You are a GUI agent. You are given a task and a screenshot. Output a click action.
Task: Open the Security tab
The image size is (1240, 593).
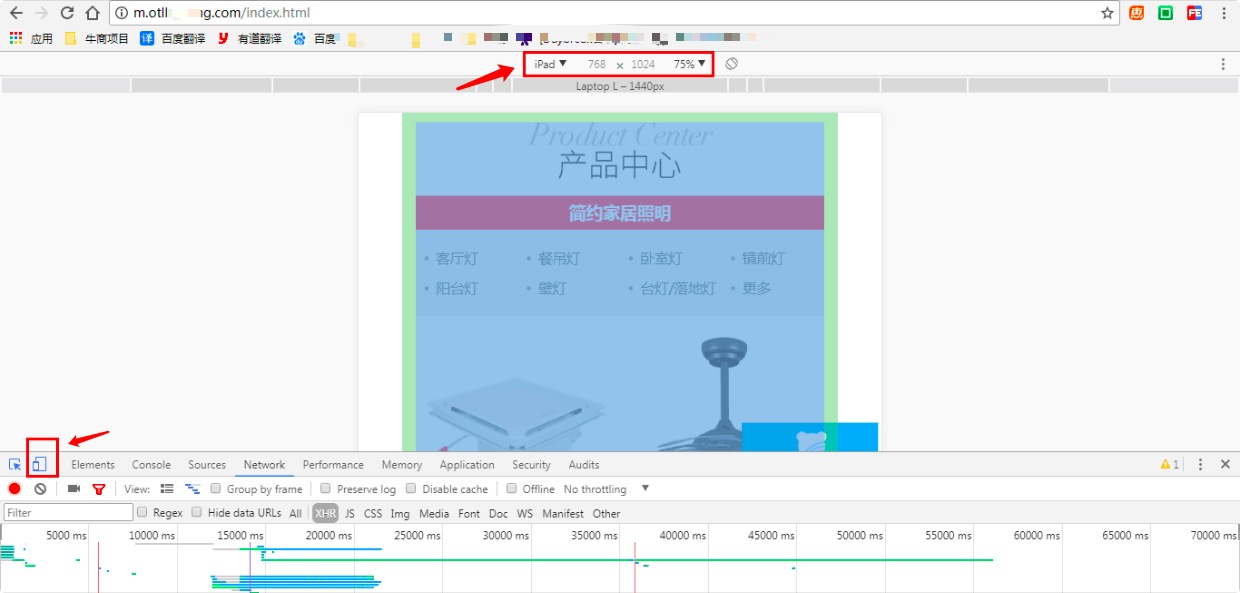coord(531,465)
